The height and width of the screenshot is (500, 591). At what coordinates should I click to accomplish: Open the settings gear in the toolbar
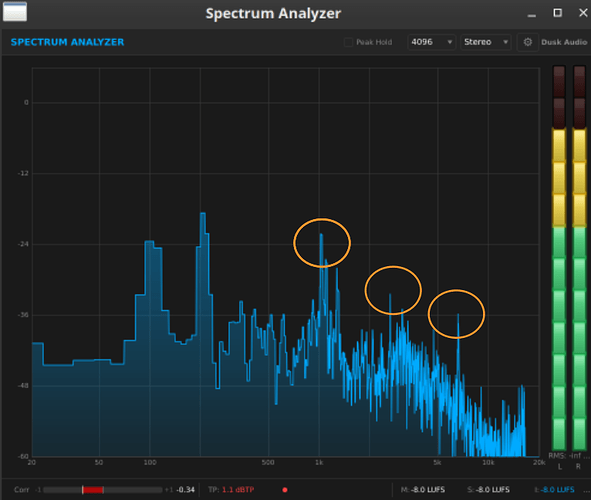[x=528, y=42]
